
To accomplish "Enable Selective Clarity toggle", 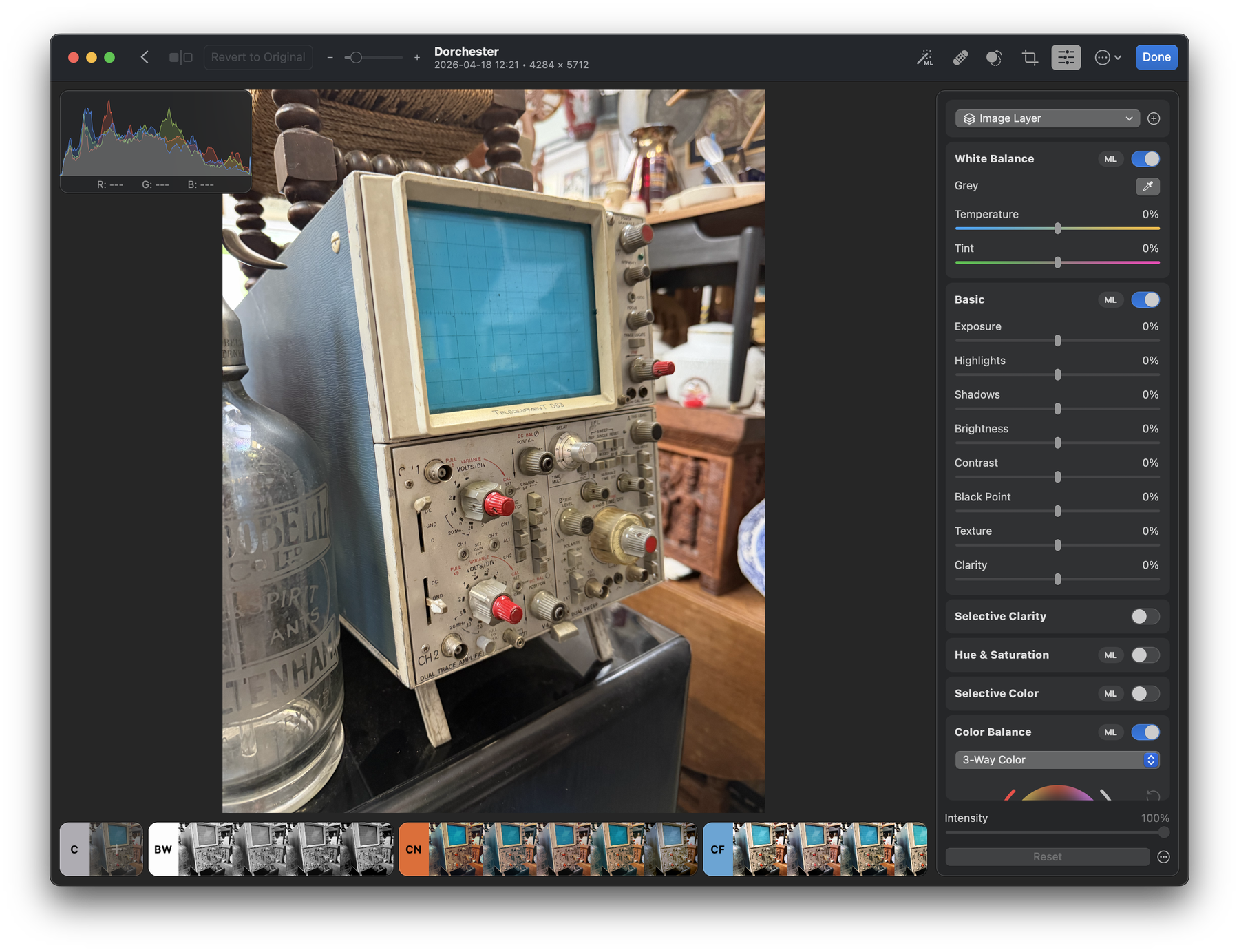I will 1145,617.
